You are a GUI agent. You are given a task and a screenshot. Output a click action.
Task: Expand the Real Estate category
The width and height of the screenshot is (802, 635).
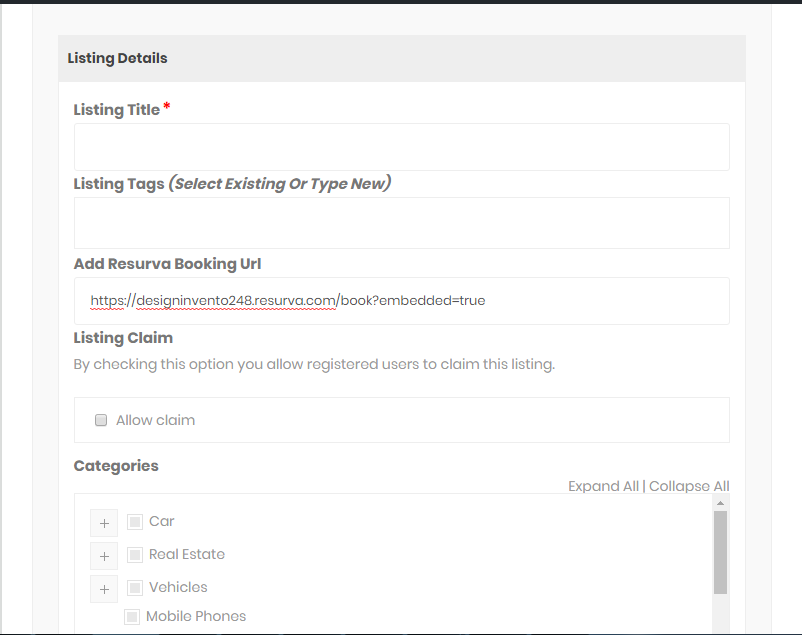coord(104,556)
